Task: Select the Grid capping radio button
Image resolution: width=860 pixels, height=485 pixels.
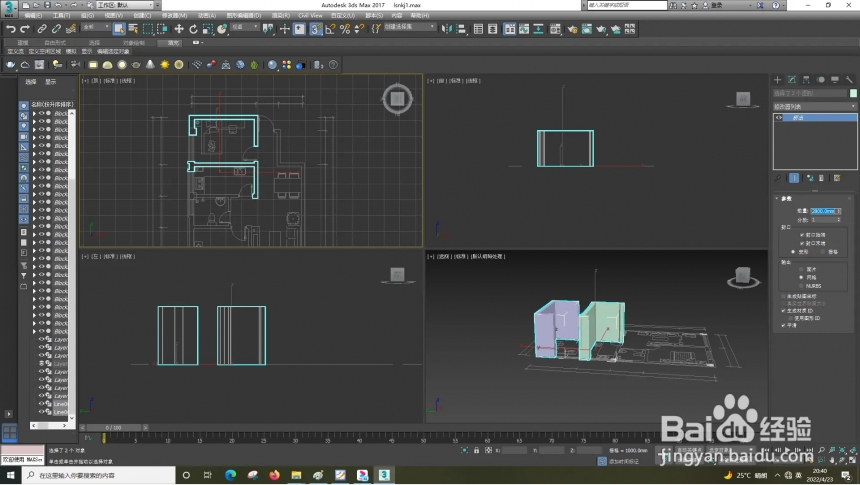Action: (x=823, y=252)
